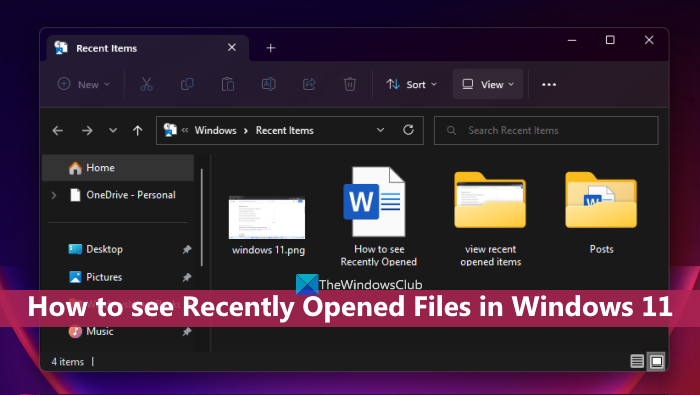Viewport: 700px width, 395px height.
Task: Switch to details list view
Action: 637,361
